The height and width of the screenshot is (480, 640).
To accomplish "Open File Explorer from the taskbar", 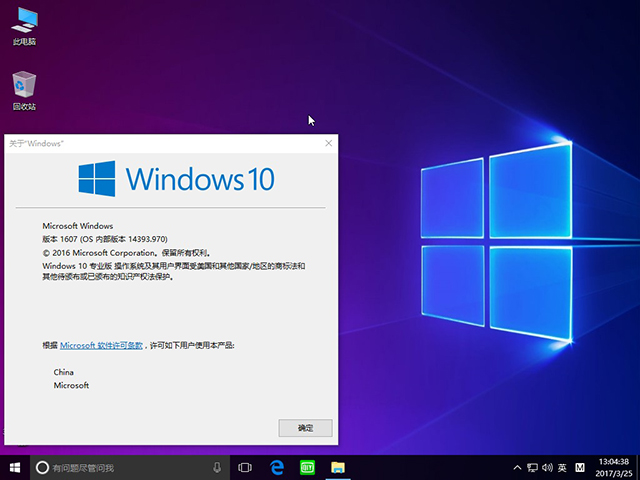I will coord(338,467).
